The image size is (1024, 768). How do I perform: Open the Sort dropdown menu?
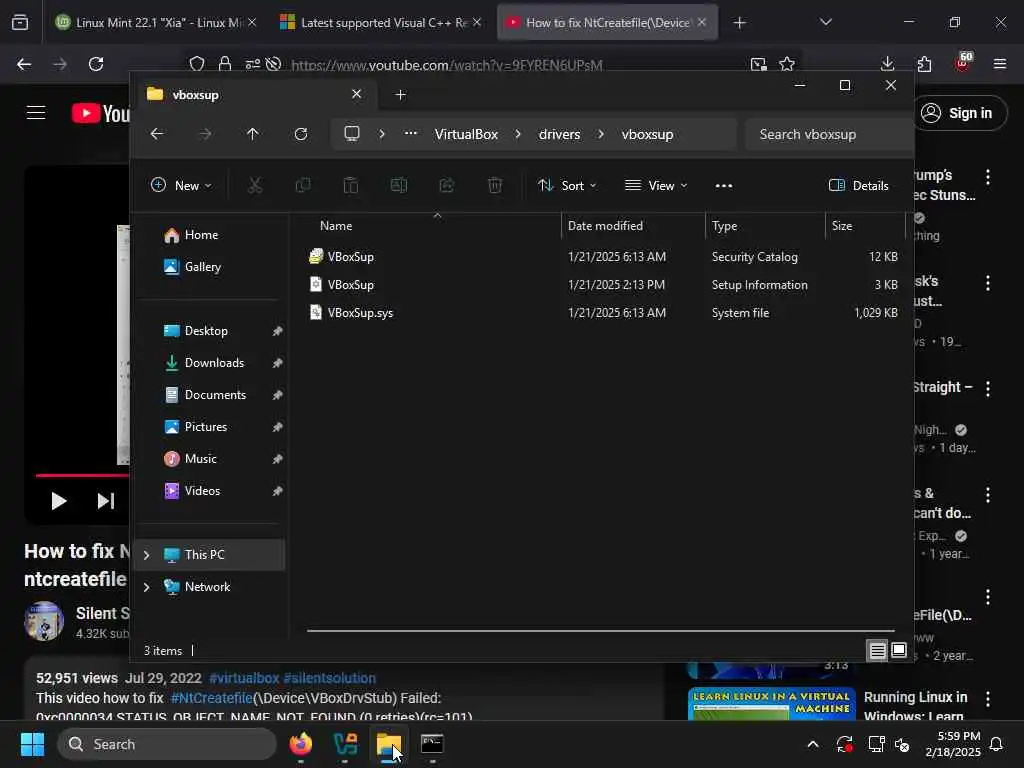click(567, 185)
